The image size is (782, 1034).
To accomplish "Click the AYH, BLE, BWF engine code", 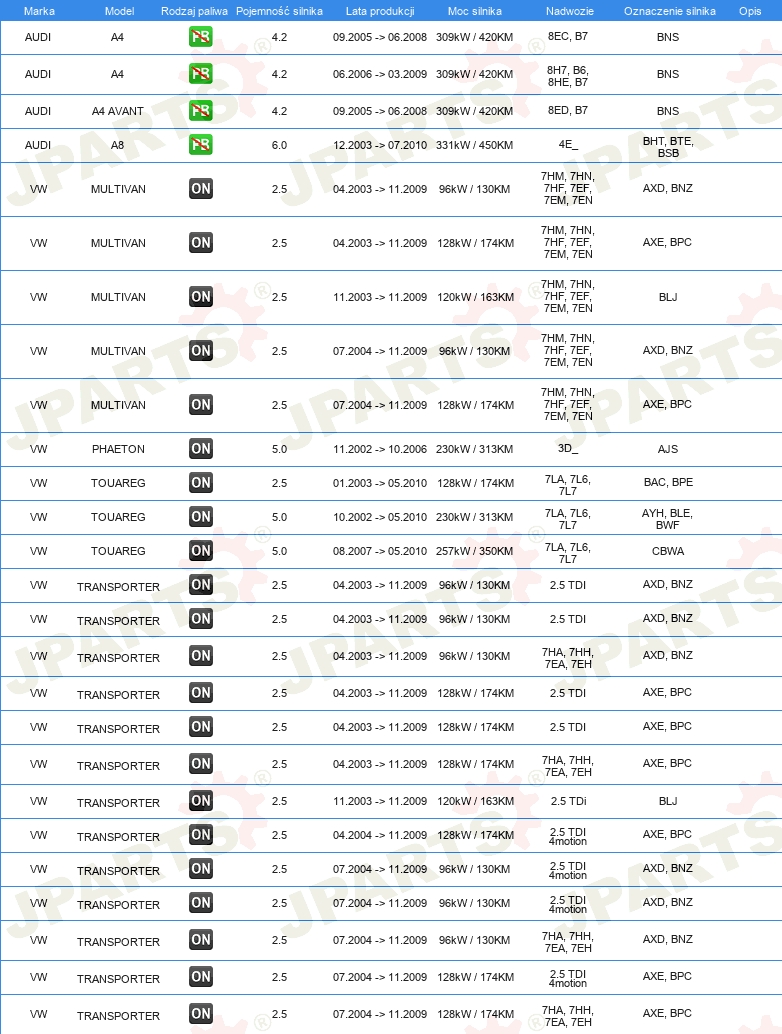I will (x=667, y=519).
